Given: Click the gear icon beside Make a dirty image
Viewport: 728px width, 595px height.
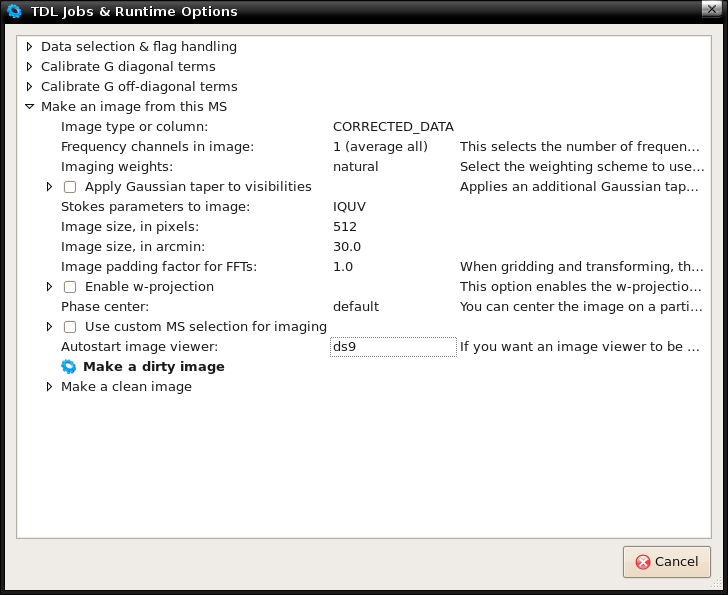Looking at the screenshot, I should tap(68, 367).
